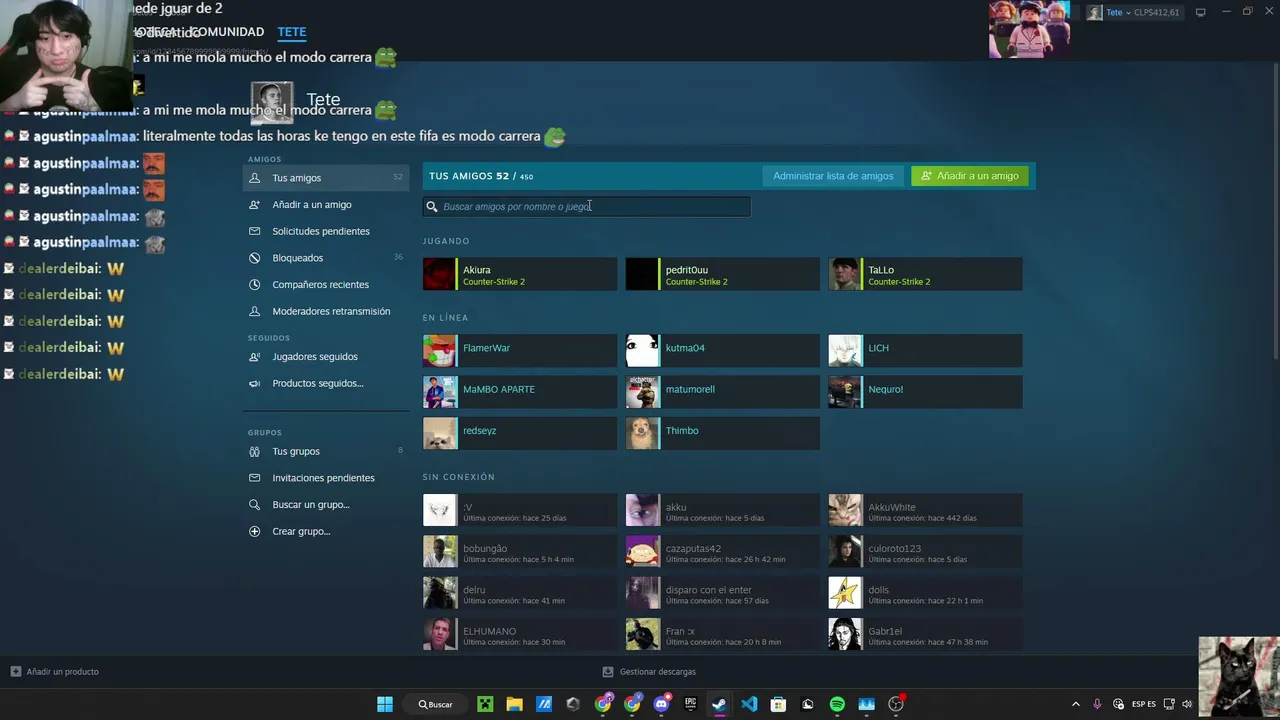
Task: Click the Administrar lista de amigos button
Action: tap(833, 176)
